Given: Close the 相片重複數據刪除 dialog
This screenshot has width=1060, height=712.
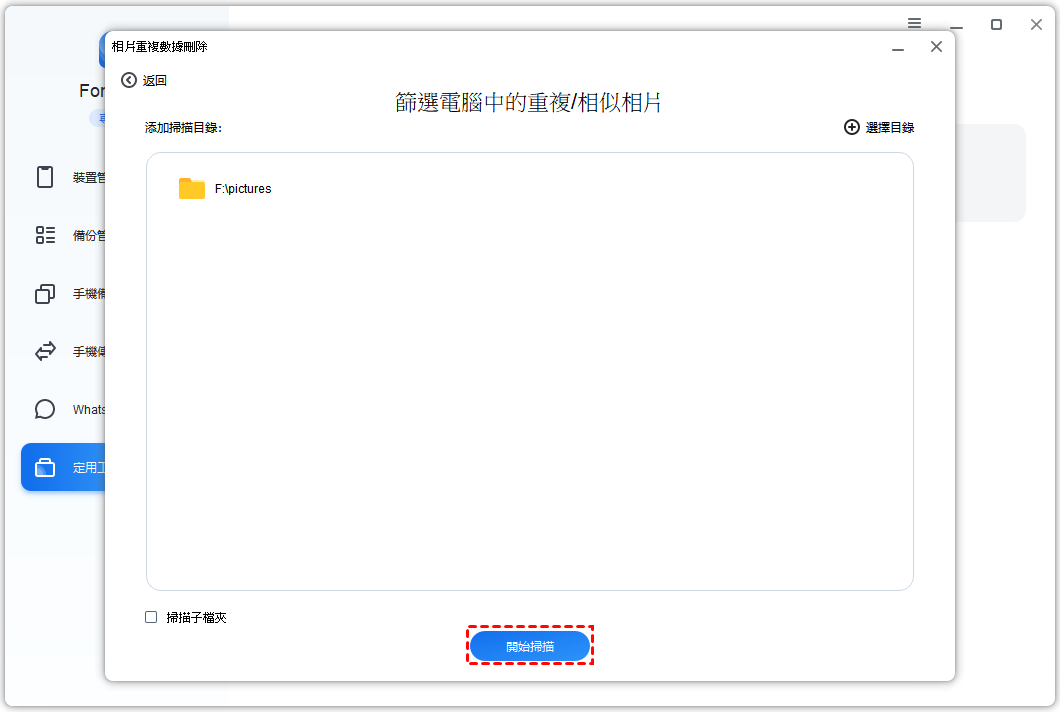Looking at the screenshot, I should click(x=936, y=46).
